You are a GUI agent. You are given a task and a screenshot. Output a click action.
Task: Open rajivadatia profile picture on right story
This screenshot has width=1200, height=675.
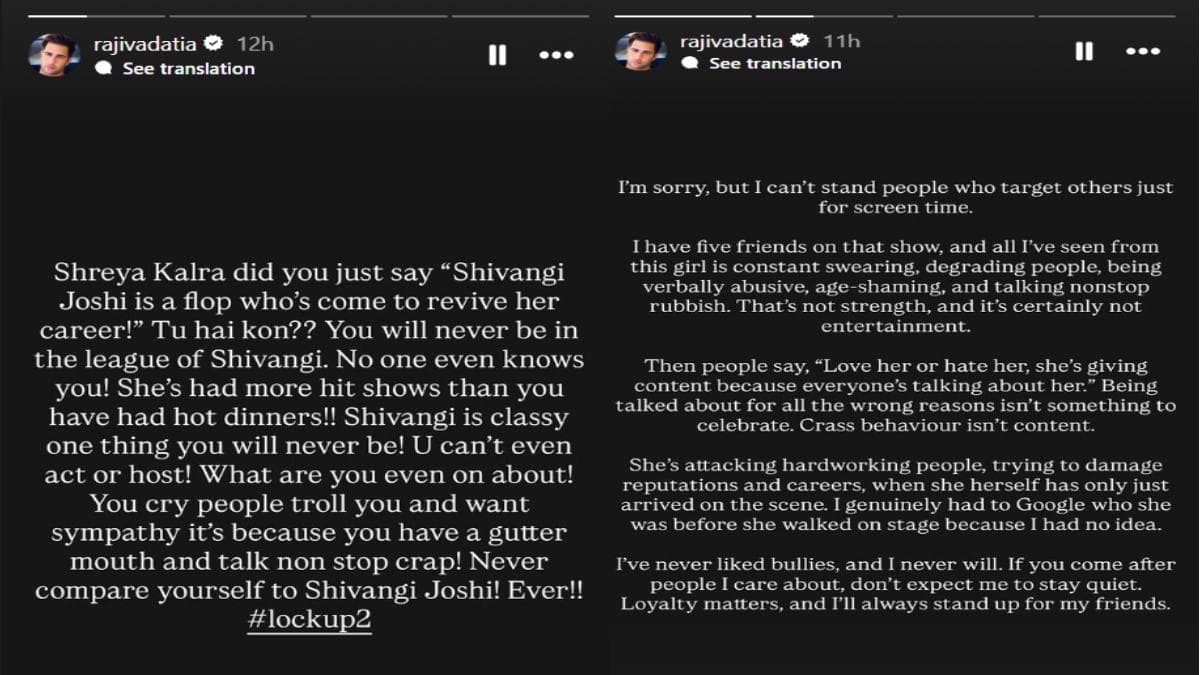[640, 50]
